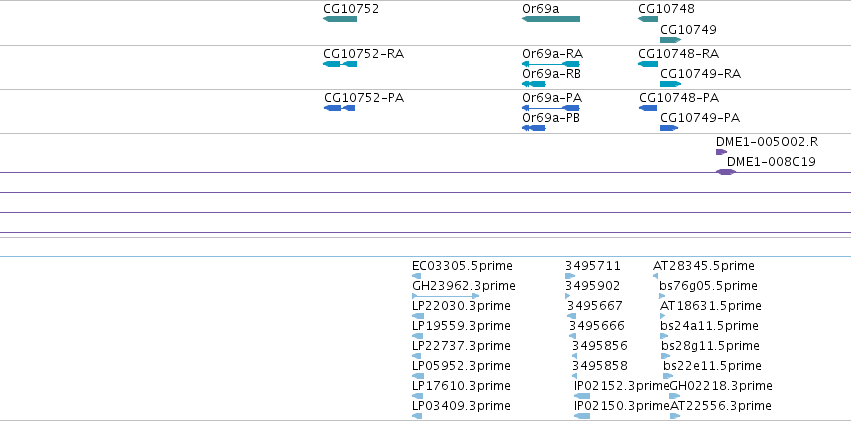Screen dimensions: 851x421
Task: Click the IP02150.3prime EST glyph
Action: [x=582, y=416]
